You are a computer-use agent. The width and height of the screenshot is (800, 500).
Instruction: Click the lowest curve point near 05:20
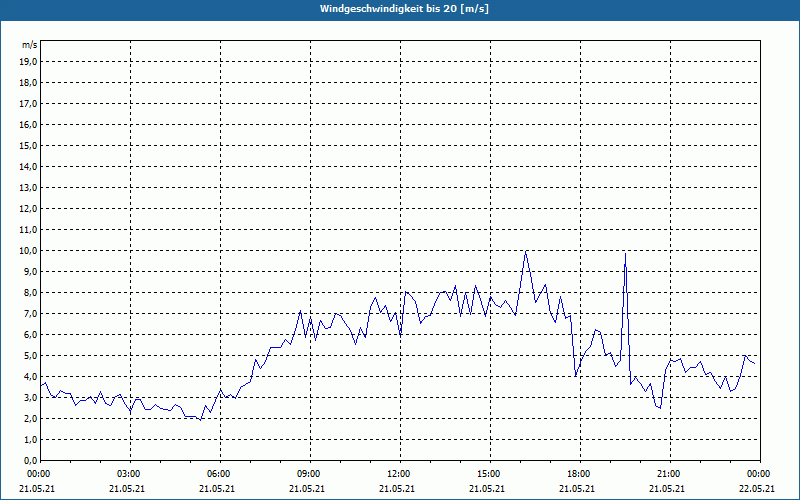click(201, 420)
